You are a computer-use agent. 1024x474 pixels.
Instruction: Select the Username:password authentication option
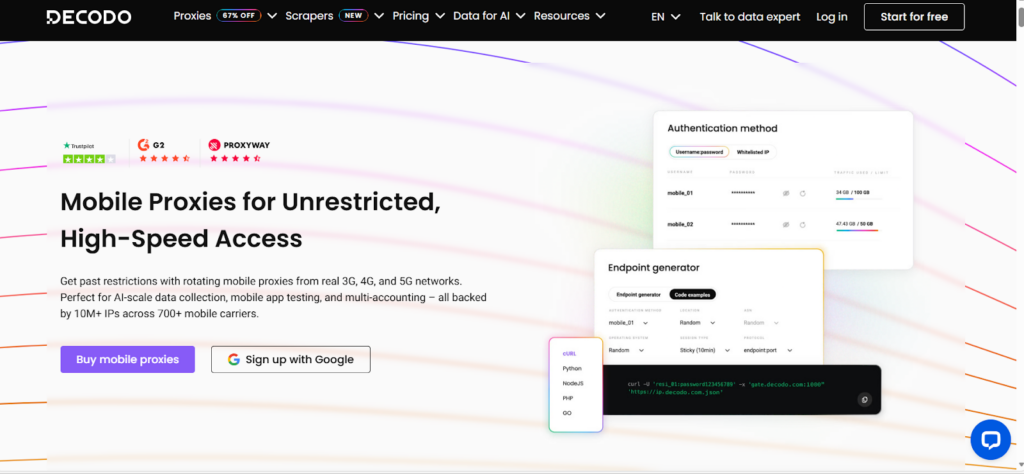pos(698,152)
